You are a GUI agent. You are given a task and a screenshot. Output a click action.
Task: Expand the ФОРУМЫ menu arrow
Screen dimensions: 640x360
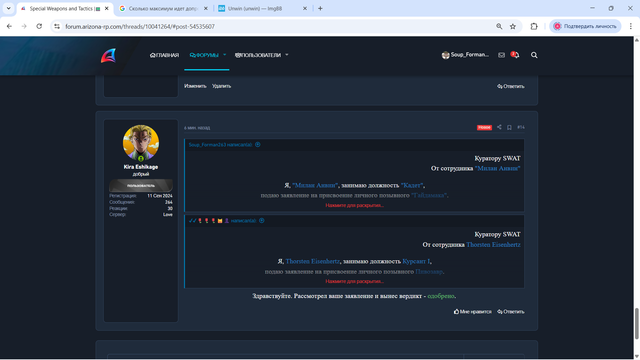[224, 55]
